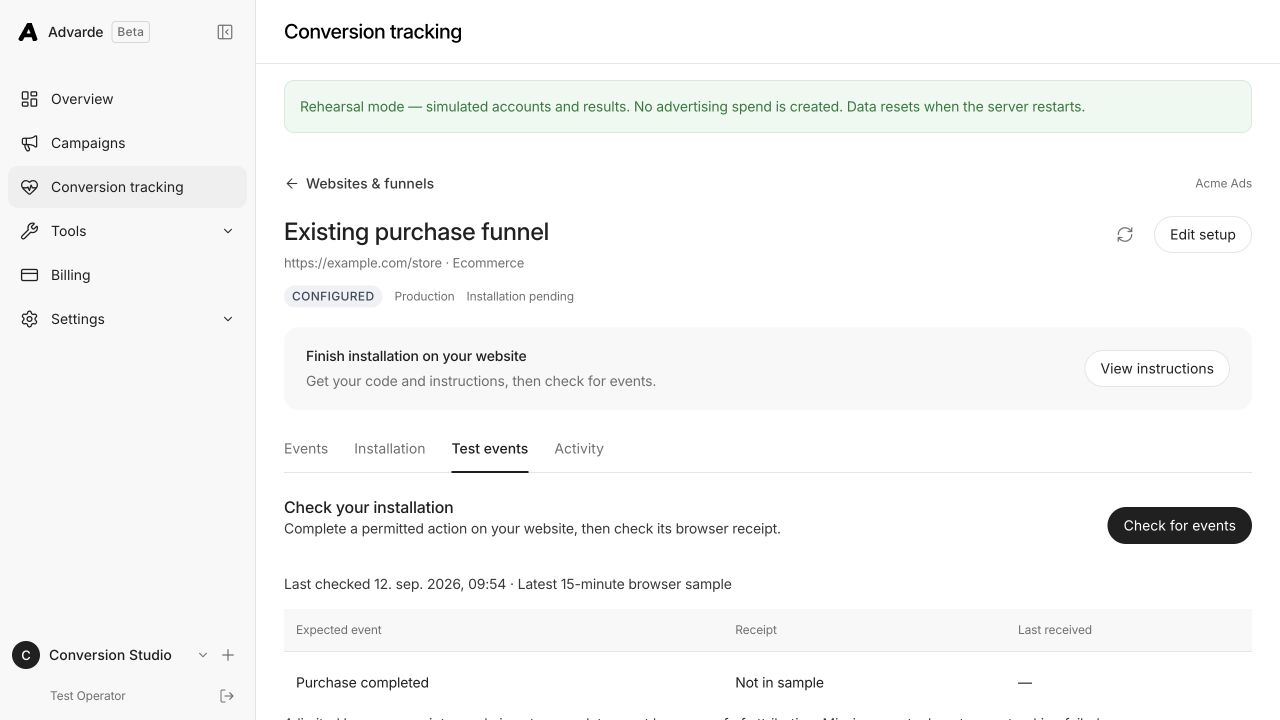The image size is (1280, 720).
Task: Expand the Tools menu chevron
Action: [x=228, y=231]
